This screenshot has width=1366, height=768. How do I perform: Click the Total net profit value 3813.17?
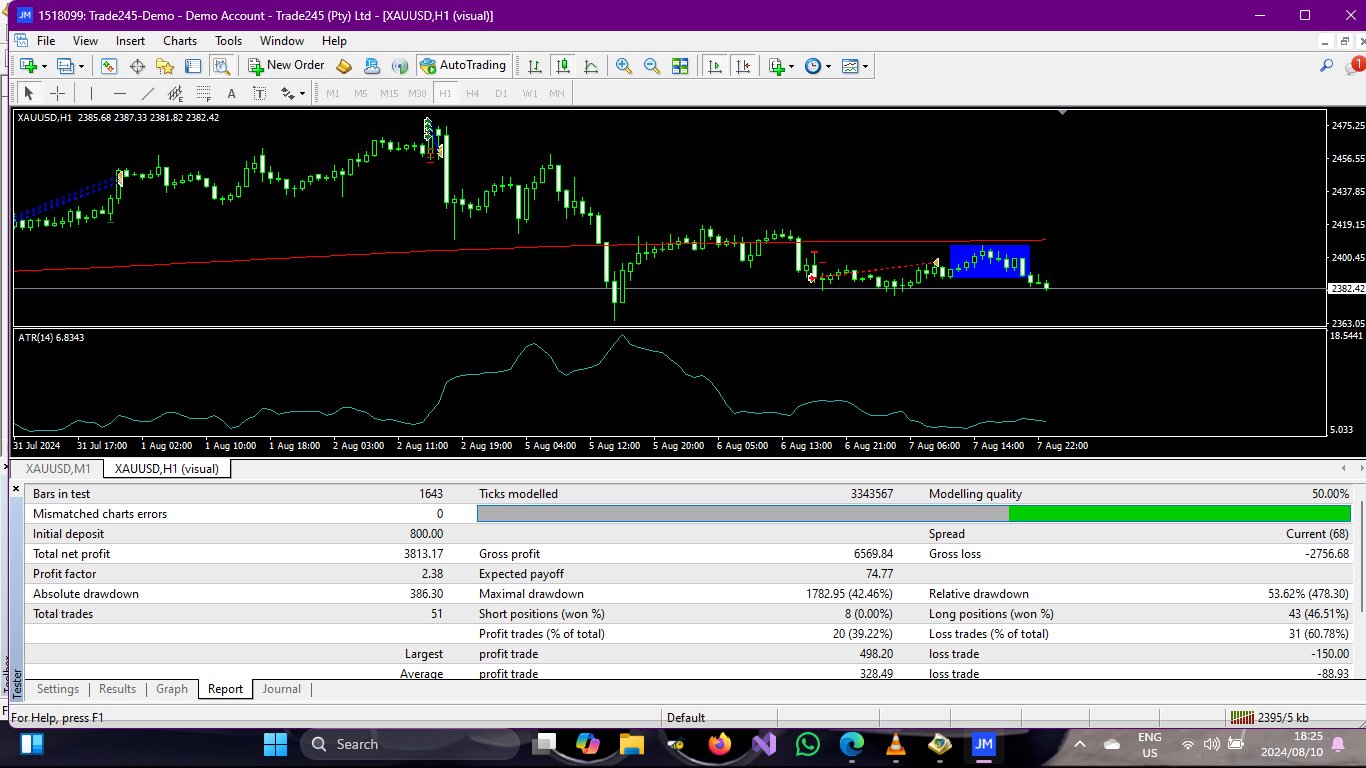422,554
